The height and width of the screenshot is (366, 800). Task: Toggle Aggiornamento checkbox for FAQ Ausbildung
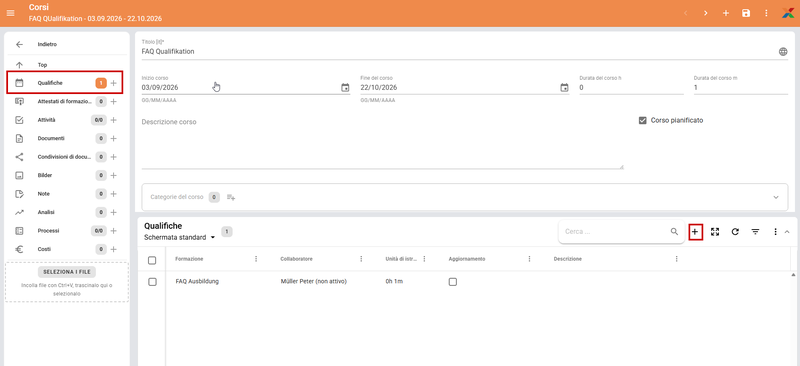click(x=453, y=282)
